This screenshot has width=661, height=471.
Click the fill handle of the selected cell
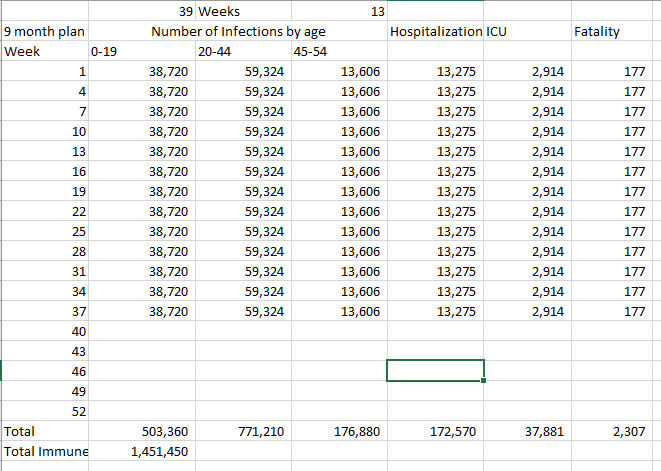pyautogui.click(x=484, y=381)
